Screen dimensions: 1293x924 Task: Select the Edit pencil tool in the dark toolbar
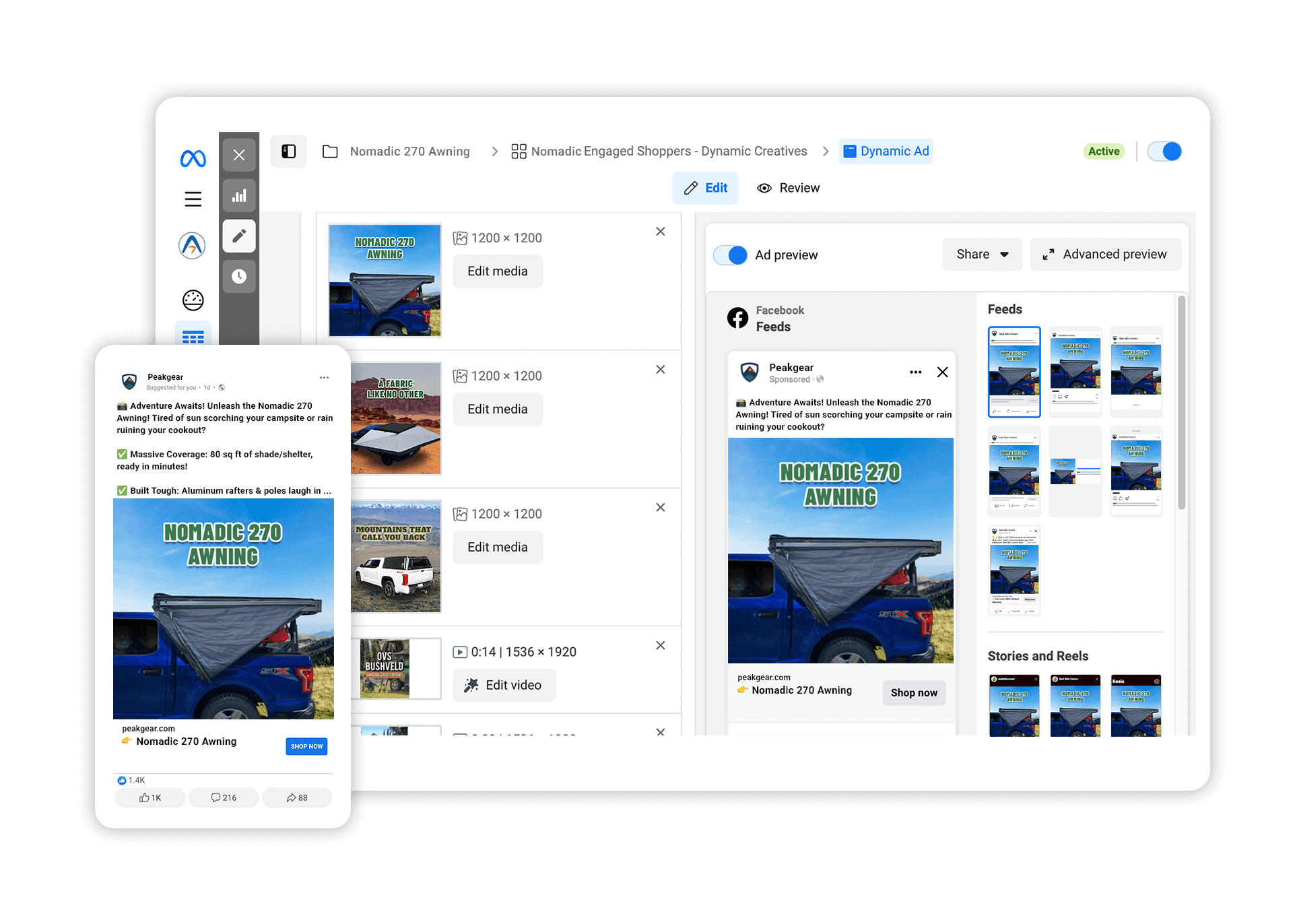coord(239,236)
